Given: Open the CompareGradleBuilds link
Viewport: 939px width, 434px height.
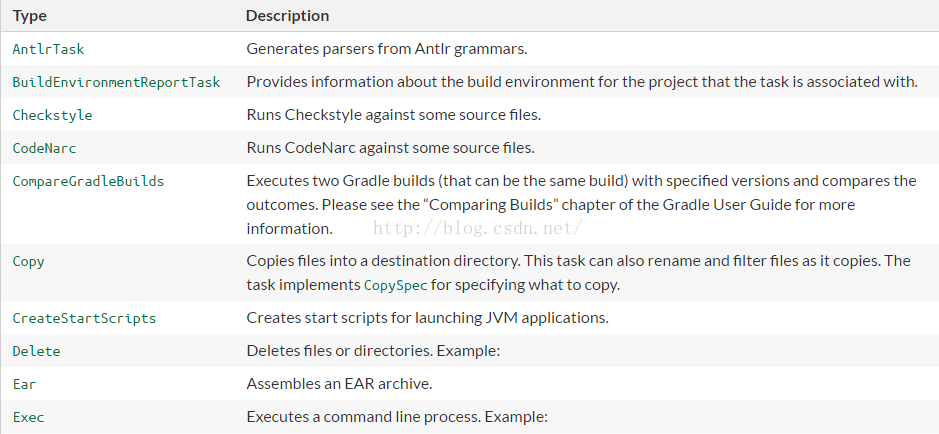Looking at the screenshot, I should tap(88, 181).
